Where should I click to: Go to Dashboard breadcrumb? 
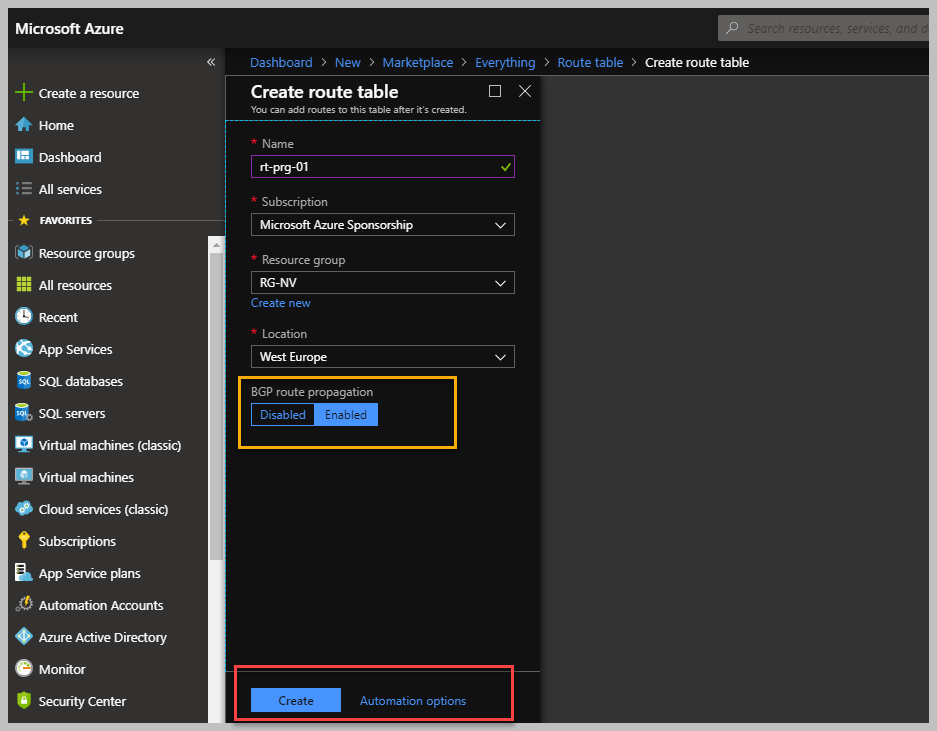click(281, 62)
